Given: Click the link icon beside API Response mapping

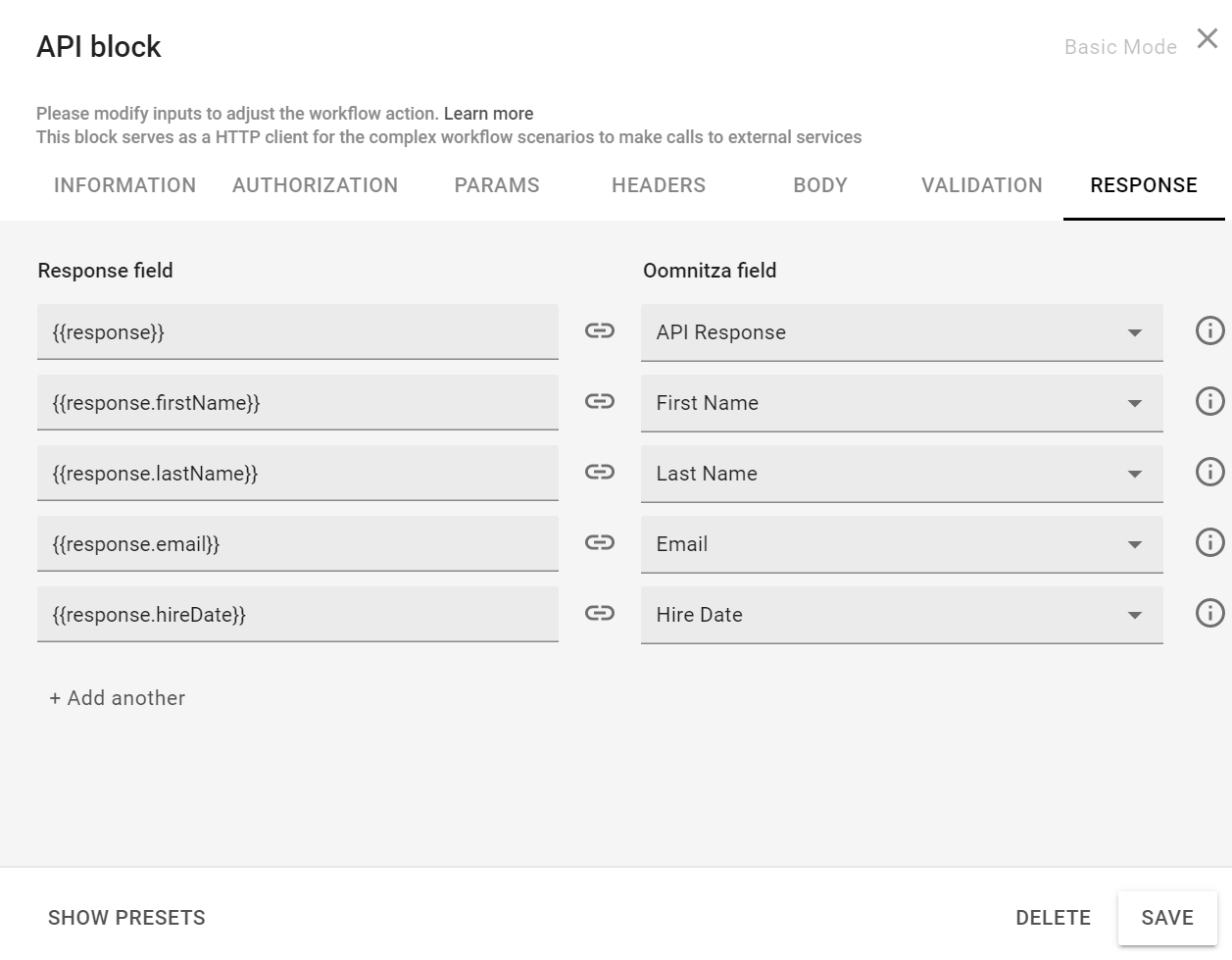Looking at the screenshot, I should 599,331.
